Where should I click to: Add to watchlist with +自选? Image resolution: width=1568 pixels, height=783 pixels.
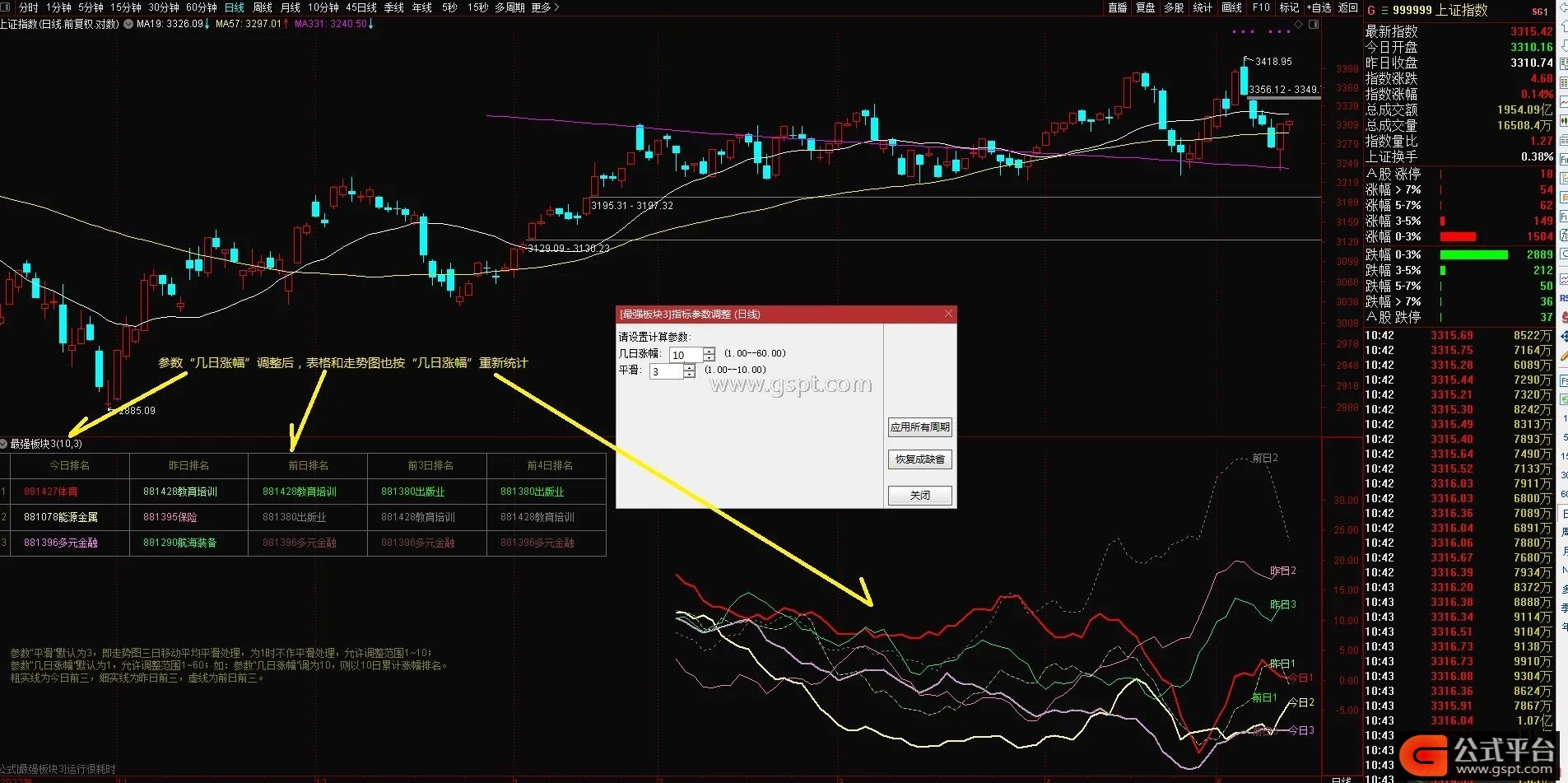pyautogui.click(x=1319, y=7)
